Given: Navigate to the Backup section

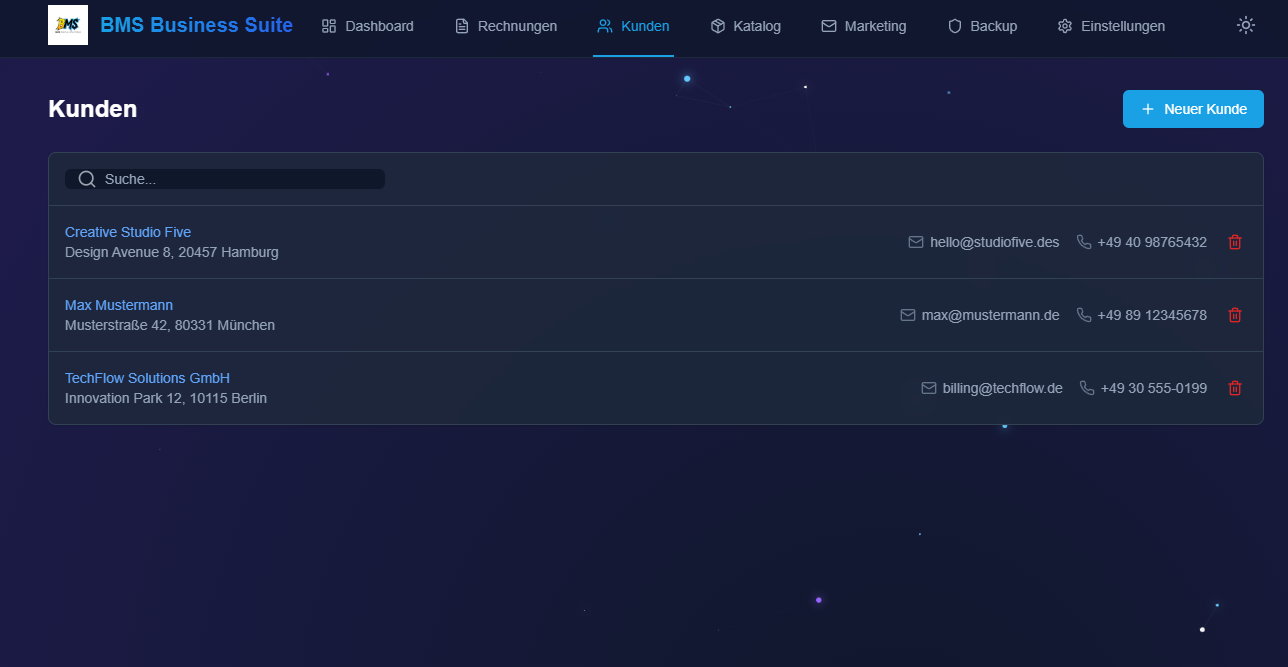Looking at the screenshot, I should click(x=982, y=27).
